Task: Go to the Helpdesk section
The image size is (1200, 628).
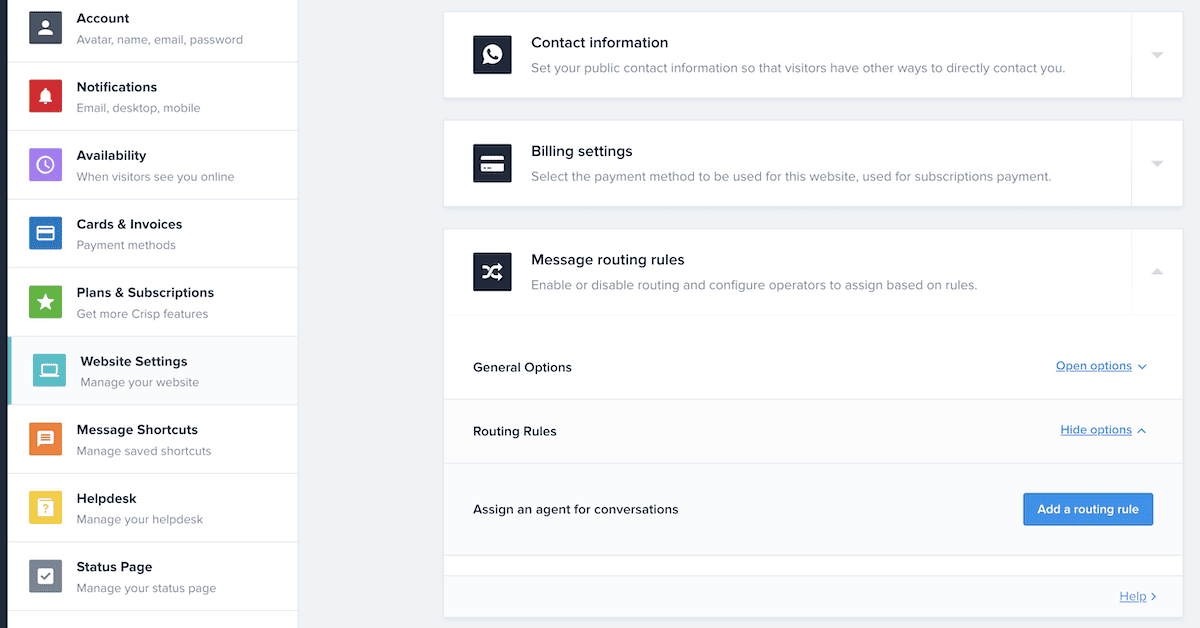Action: click(x=152, y=508)
